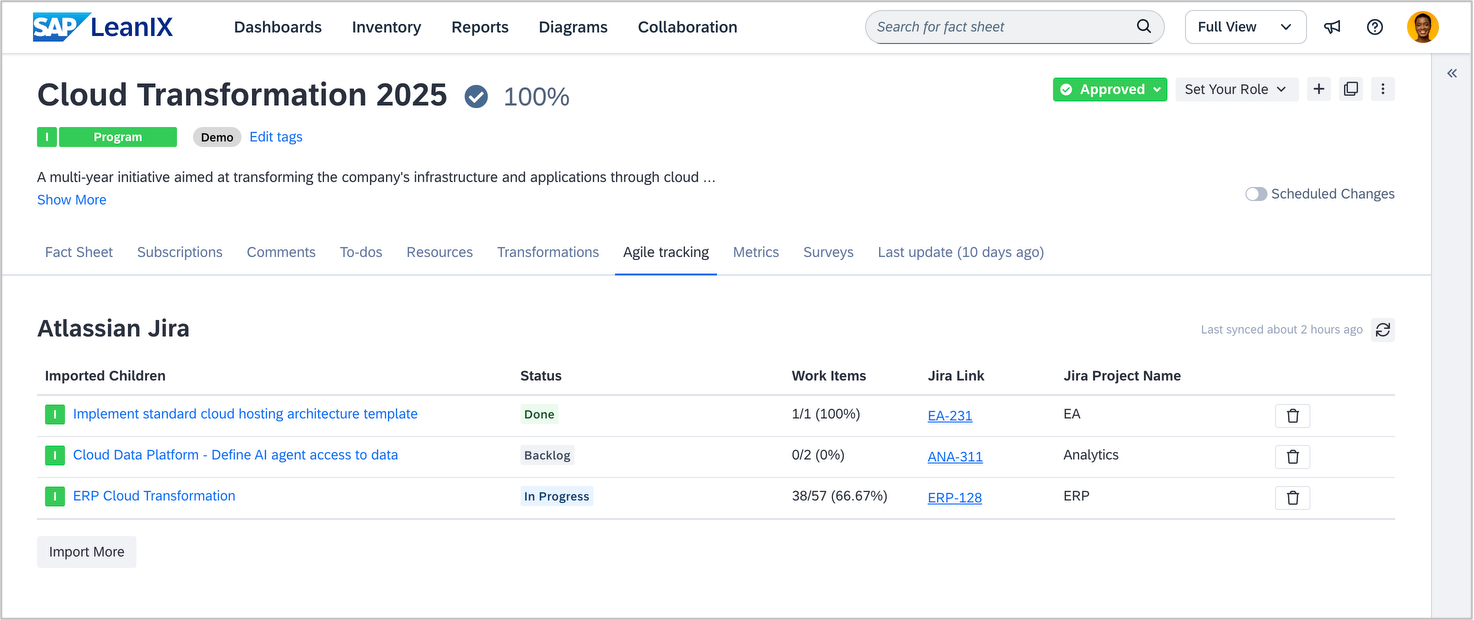This screenshot has height=620, width=1474.
Task: Open the Dashboards menu
Action: point(278,27)
